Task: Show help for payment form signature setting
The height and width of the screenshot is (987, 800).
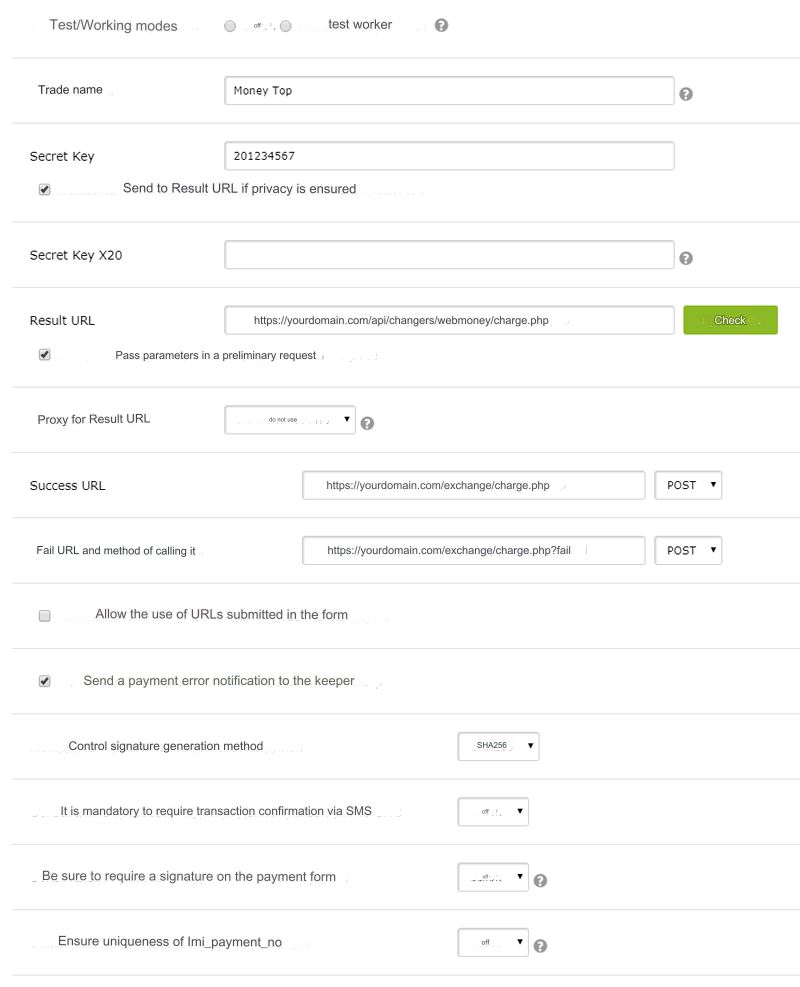Action: [541, 881]
